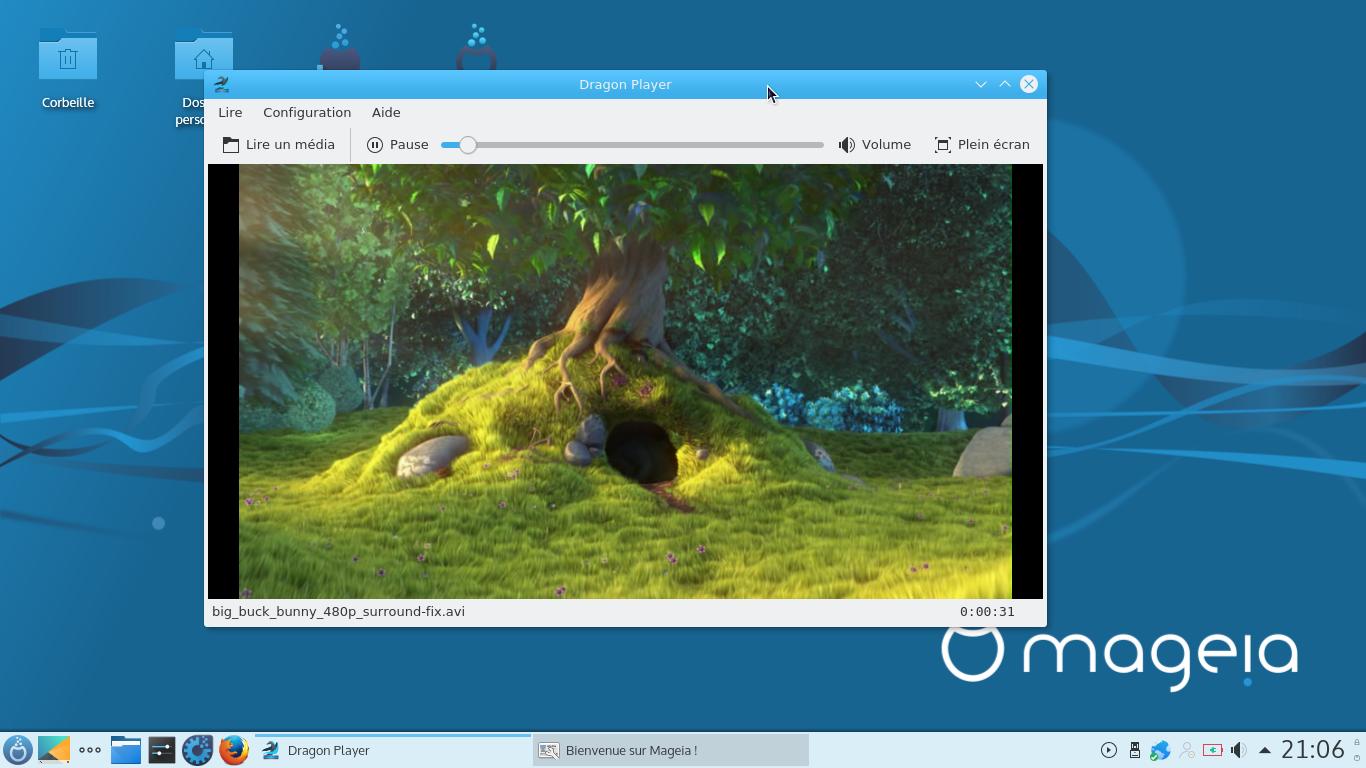1366x768 pixels.
Task: Click the battery tray icon
Action: (x=1213, y=750)
